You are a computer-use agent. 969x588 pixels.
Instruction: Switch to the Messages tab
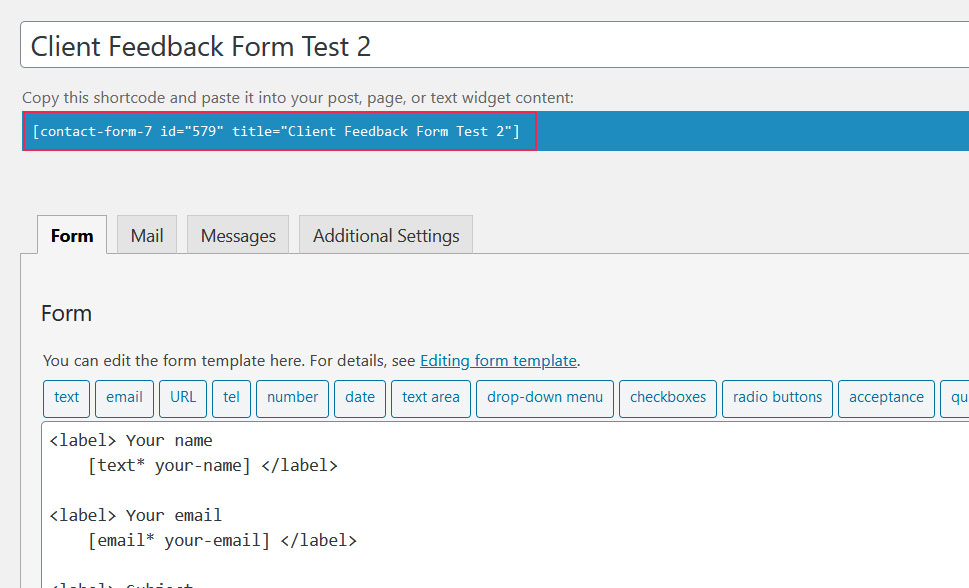click(x=237, y=234)
